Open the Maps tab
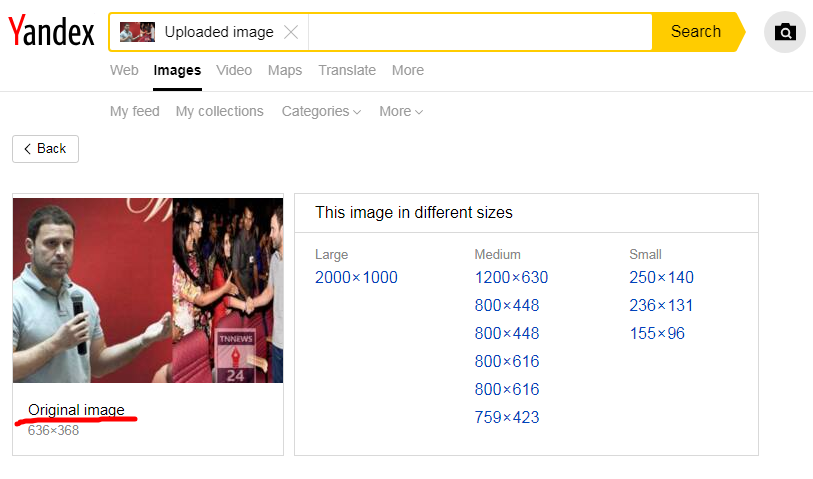This screenshot has height=479, width=813. [x=285, y=71]
